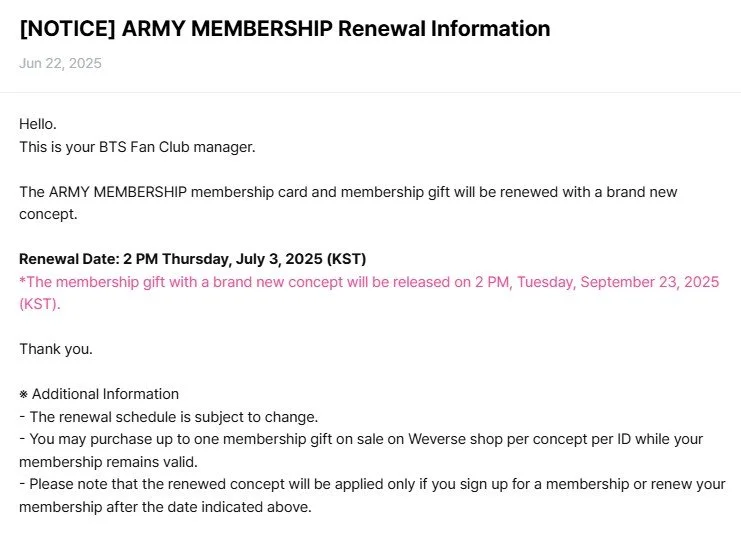Image resolution: width=741 pixels, height=541 pixels.
Task: Click the pink membership gift release note
Action: point(369,292)
